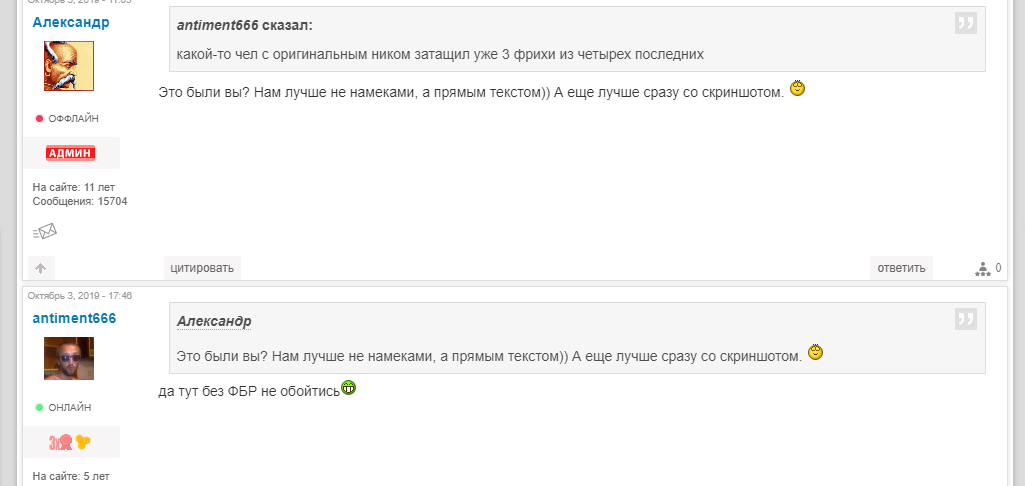The height and width of the screenshot is (486, 1025).
Task: Follow the underlined Александр link in quote
Action: point(214,322)
